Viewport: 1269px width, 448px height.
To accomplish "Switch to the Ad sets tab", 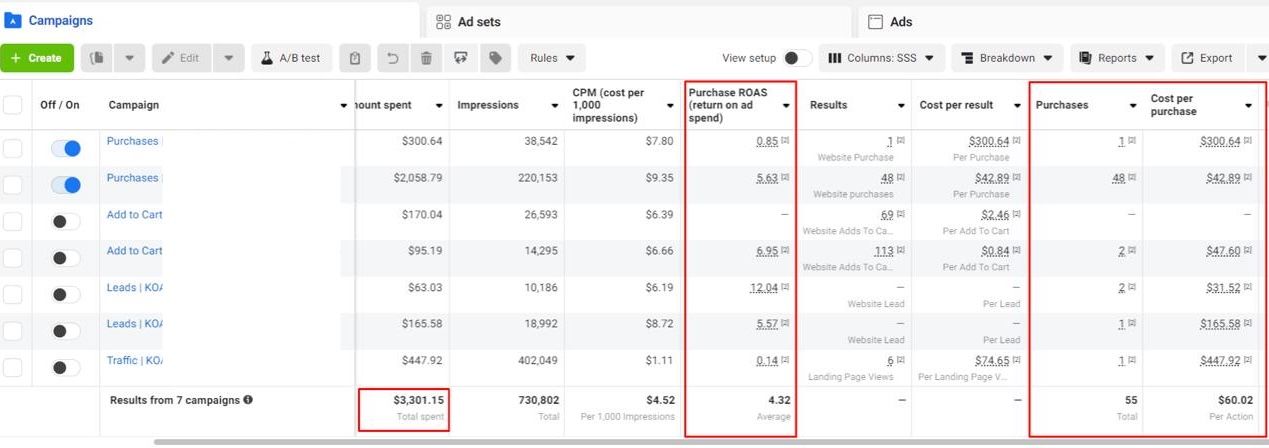I will pos(479,21).
